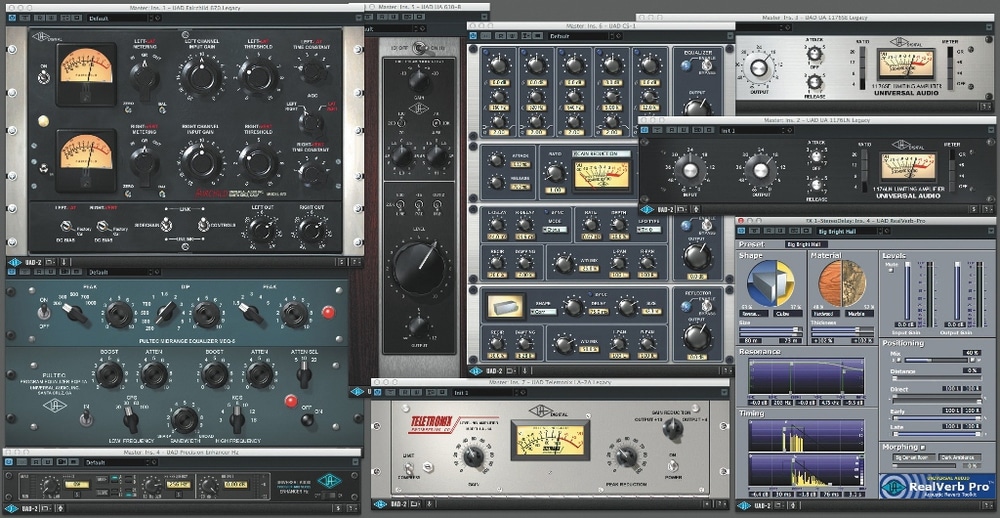
Task: Toggle the LA-2A Power switch
Action: 671,466
